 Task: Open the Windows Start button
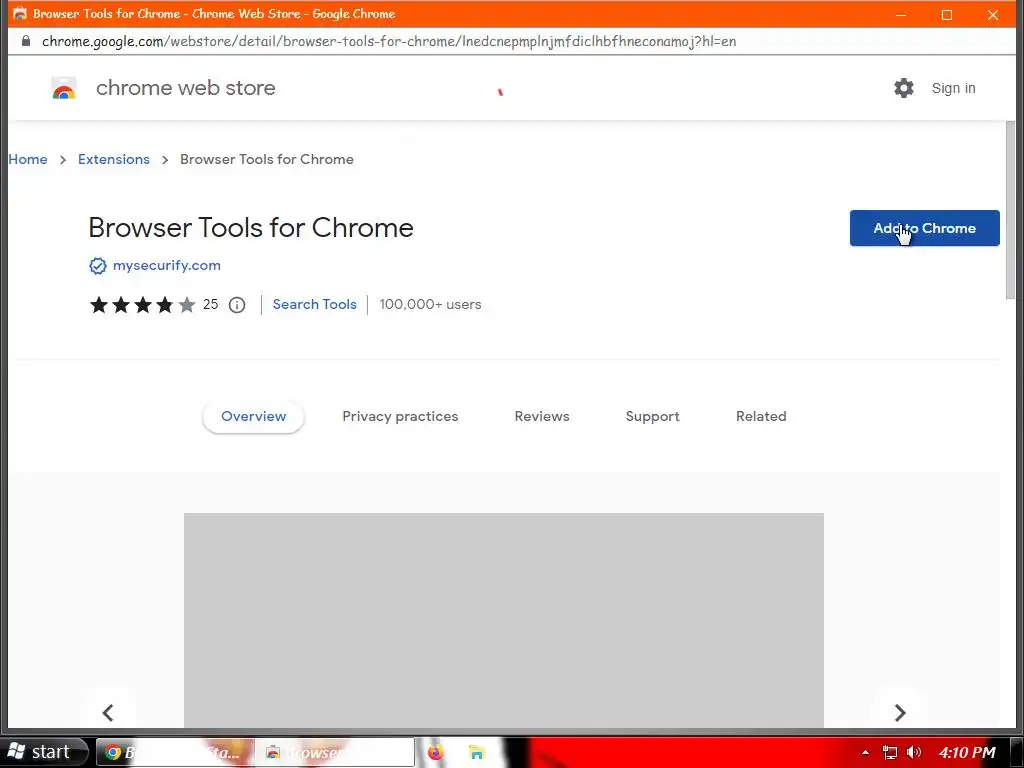(43, 752)
